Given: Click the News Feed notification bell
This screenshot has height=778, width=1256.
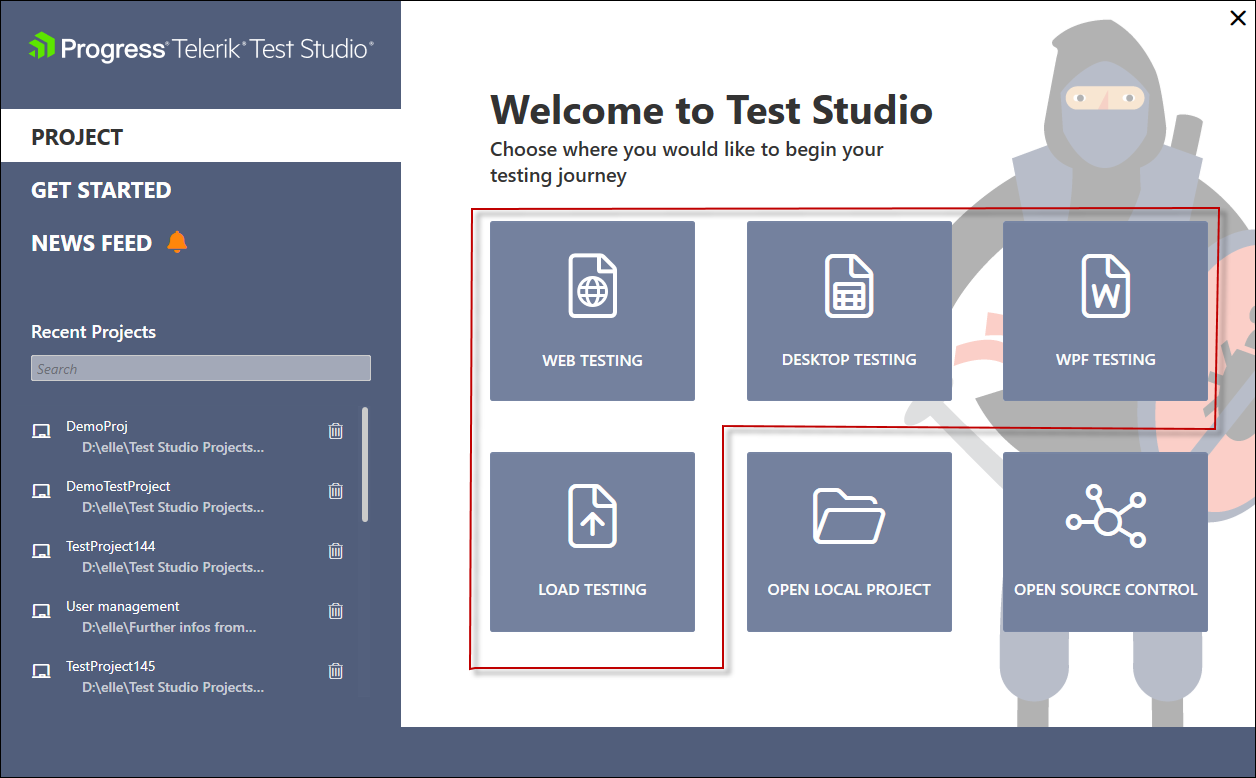Looking at the screenshot, I should click(177, 242).
